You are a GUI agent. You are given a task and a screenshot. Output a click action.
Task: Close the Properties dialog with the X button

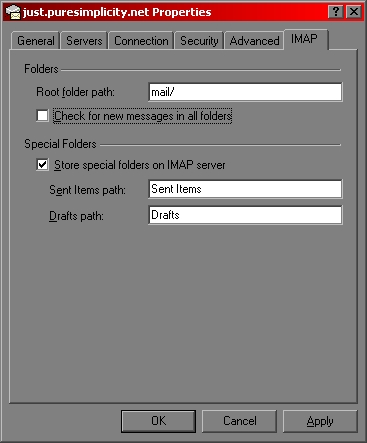pyautogui.click(x=354, y=12)
